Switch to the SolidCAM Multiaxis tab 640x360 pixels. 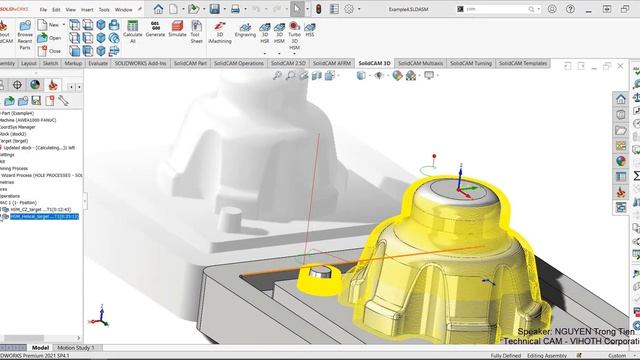click(x=420, y=63)
